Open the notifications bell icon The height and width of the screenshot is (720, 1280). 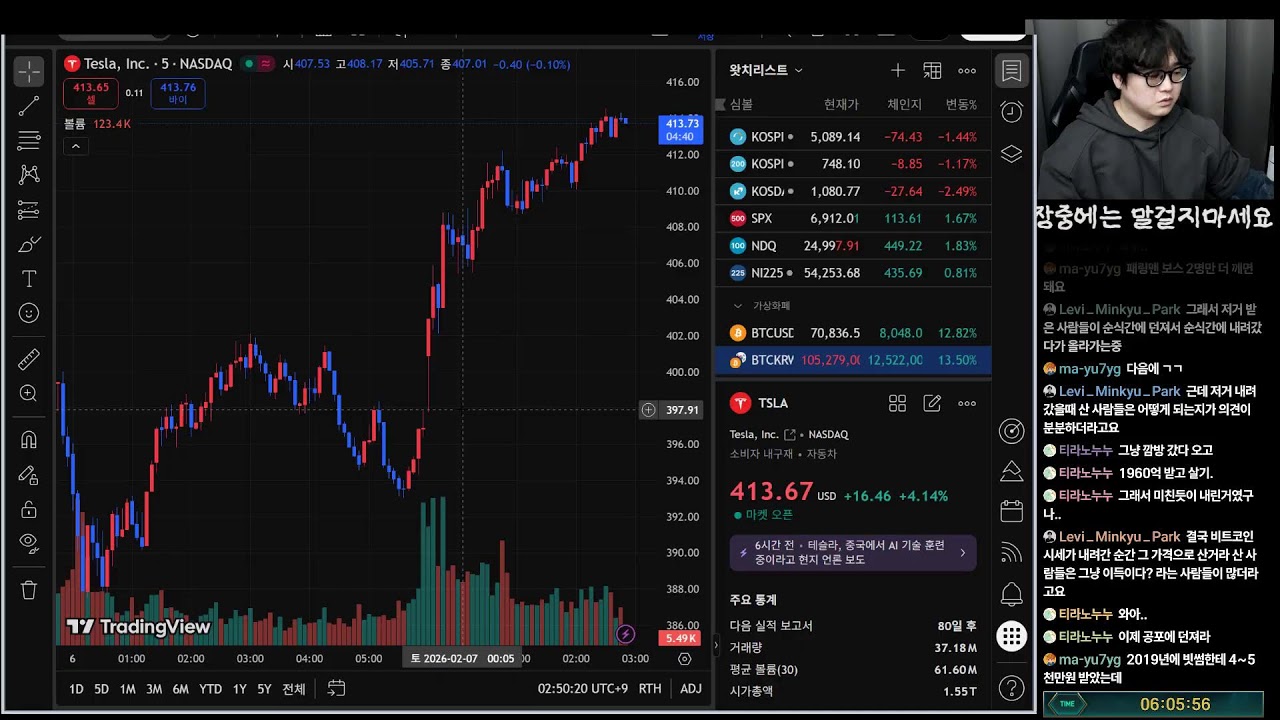[x=1012, y=594]
